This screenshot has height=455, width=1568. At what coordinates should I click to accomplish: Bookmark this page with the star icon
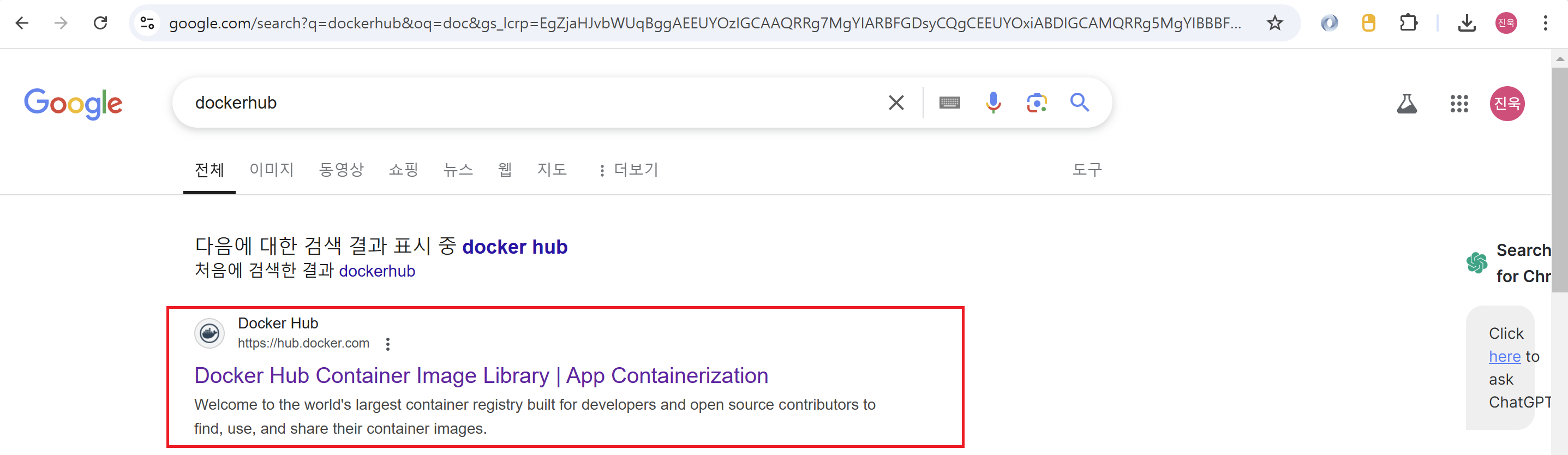[1274, 23]
